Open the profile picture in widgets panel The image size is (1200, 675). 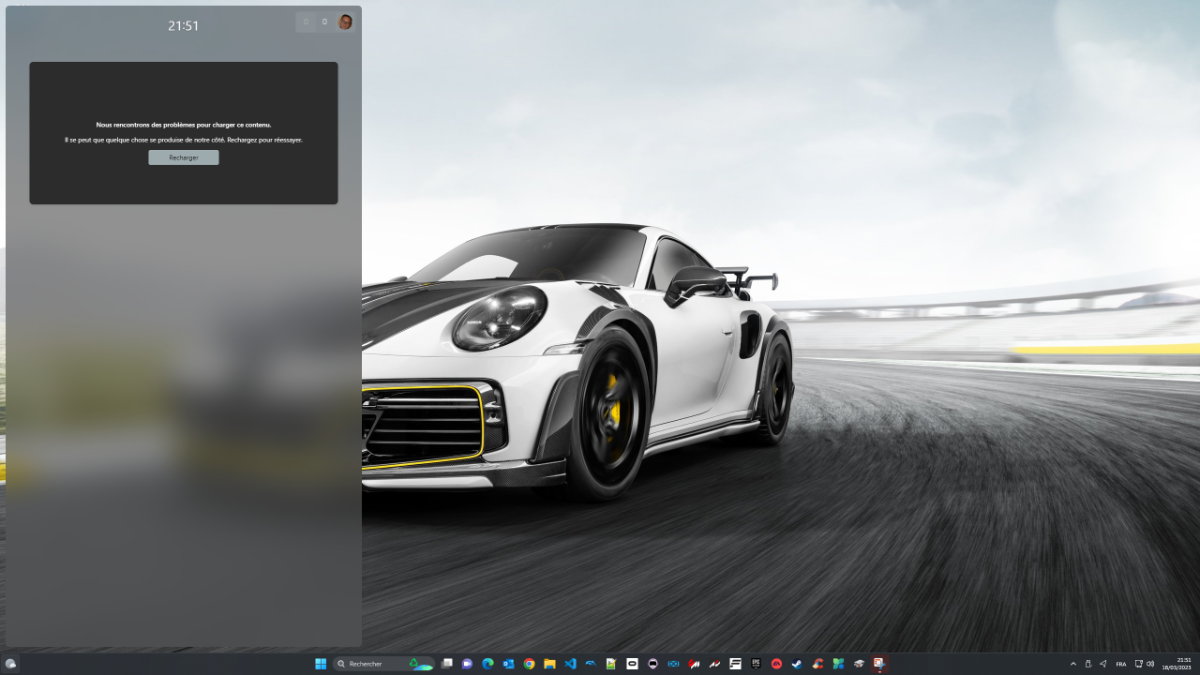click(x=345, y=22)
